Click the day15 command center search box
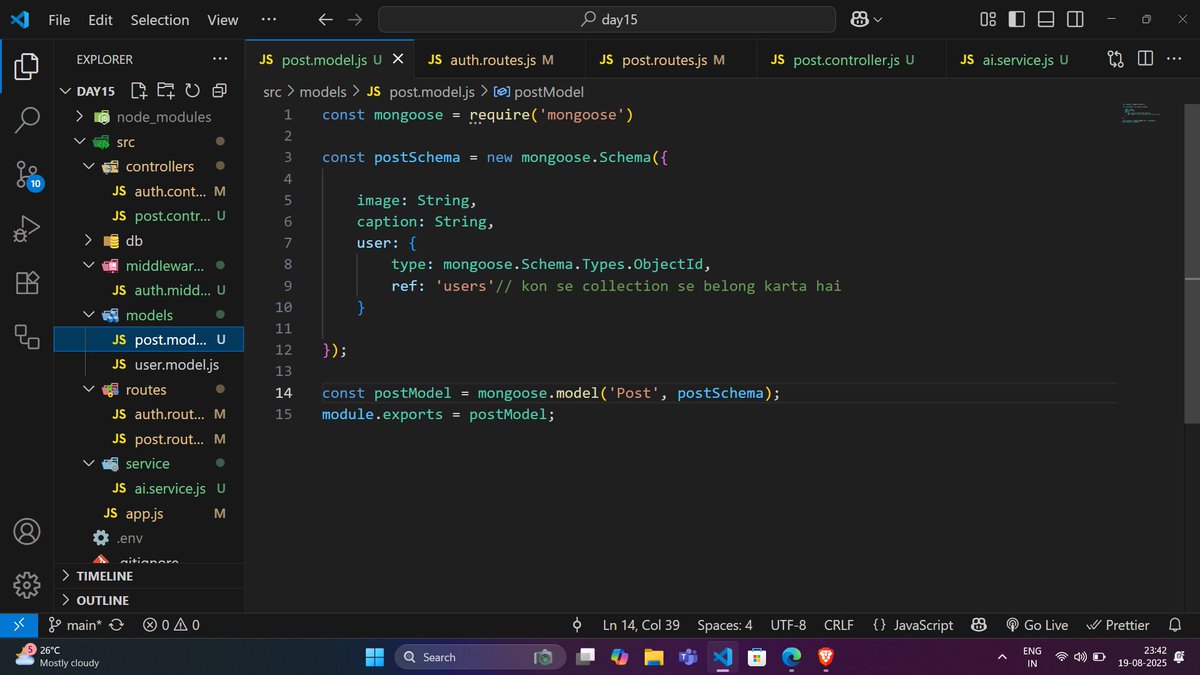The height and width of the screenshot is (675, 1200). coord(606,19)
